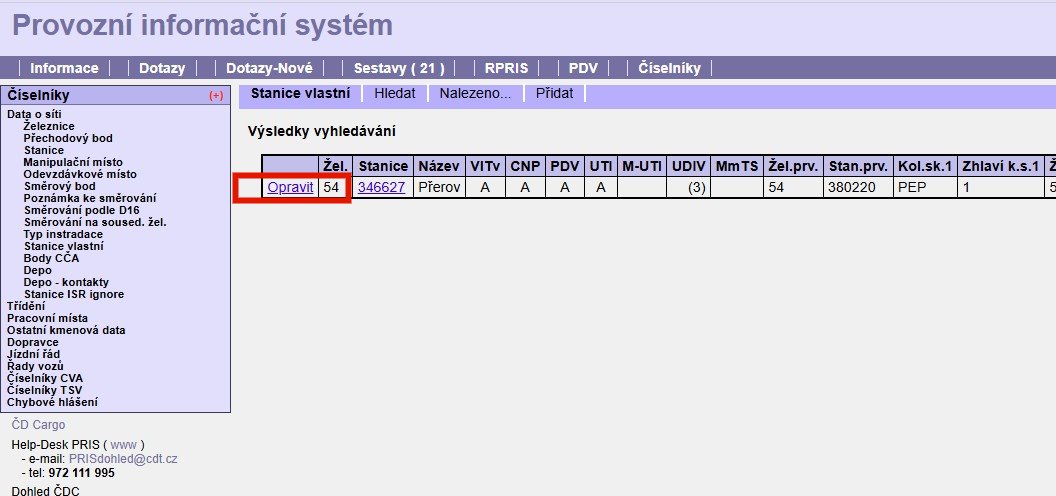The width and height of the screenshot is (1056, 496).
Task: Select Depo - kontakty in sidebar
Action: coord(66,282)
